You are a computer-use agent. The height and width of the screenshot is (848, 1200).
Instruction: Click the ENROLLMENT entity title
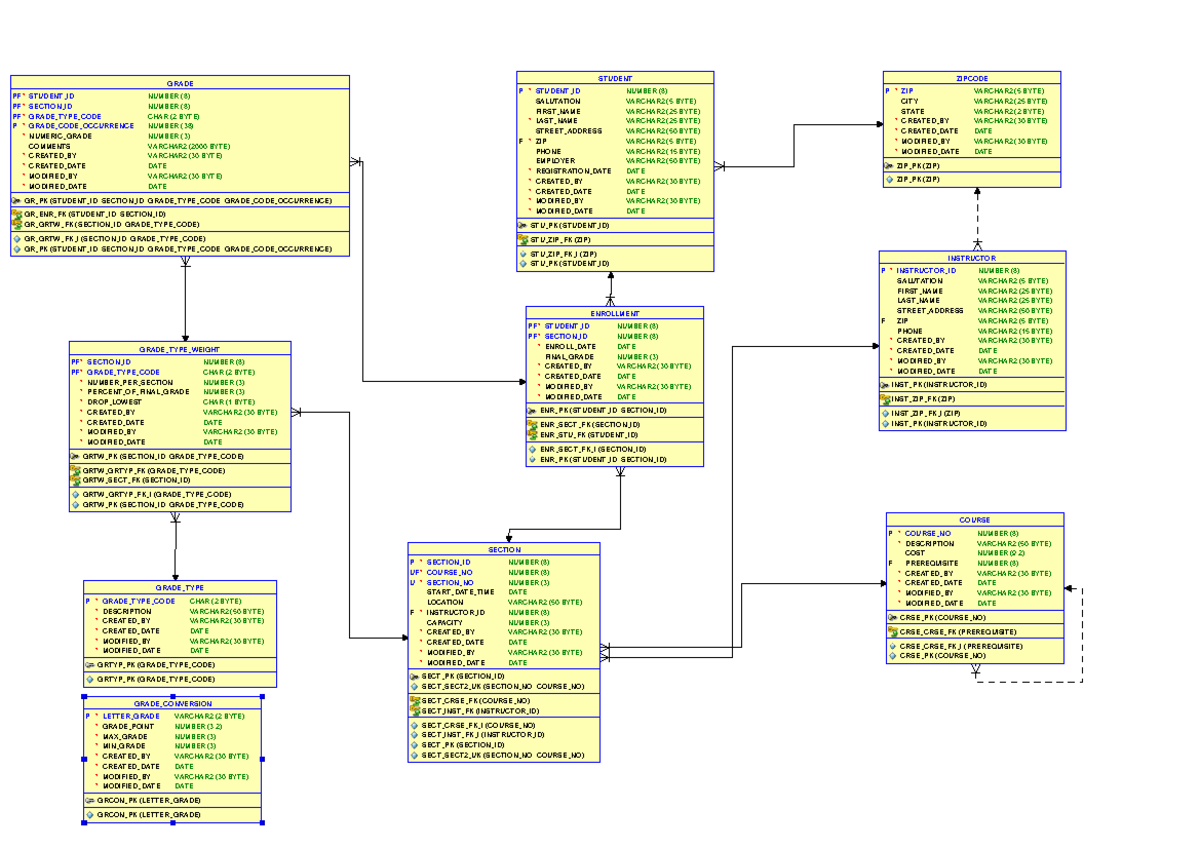point(615,312)
